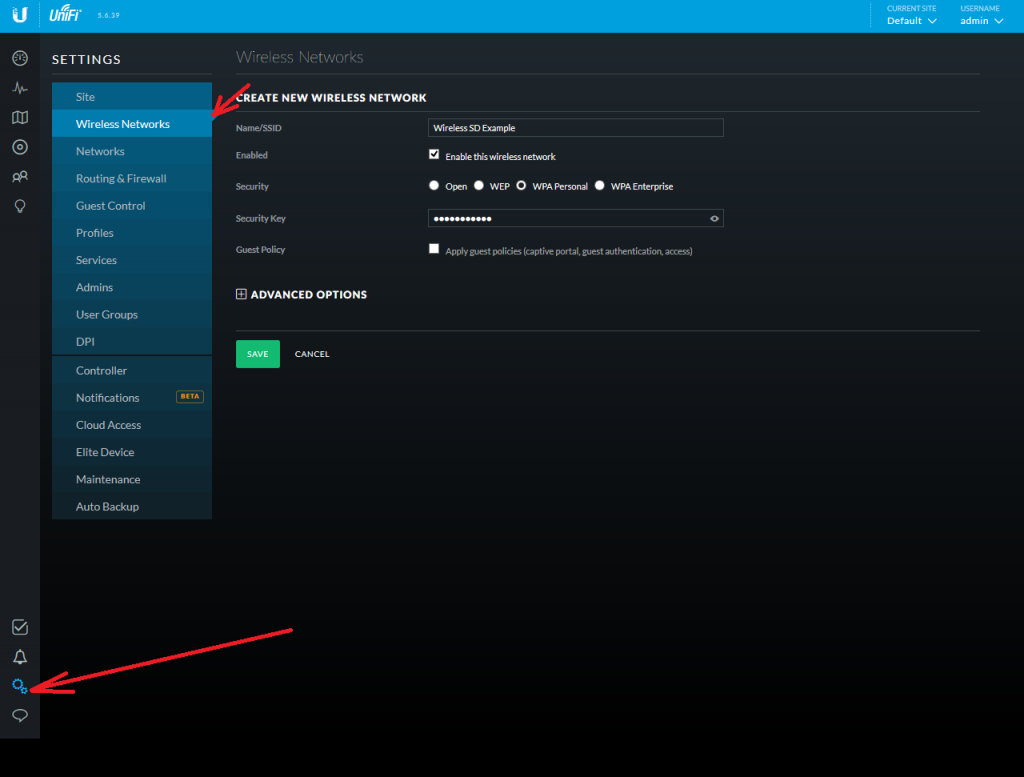This screenshot has width=1024, height=777.
Task: Open Networks settings page
Action: tap(132, 151)
